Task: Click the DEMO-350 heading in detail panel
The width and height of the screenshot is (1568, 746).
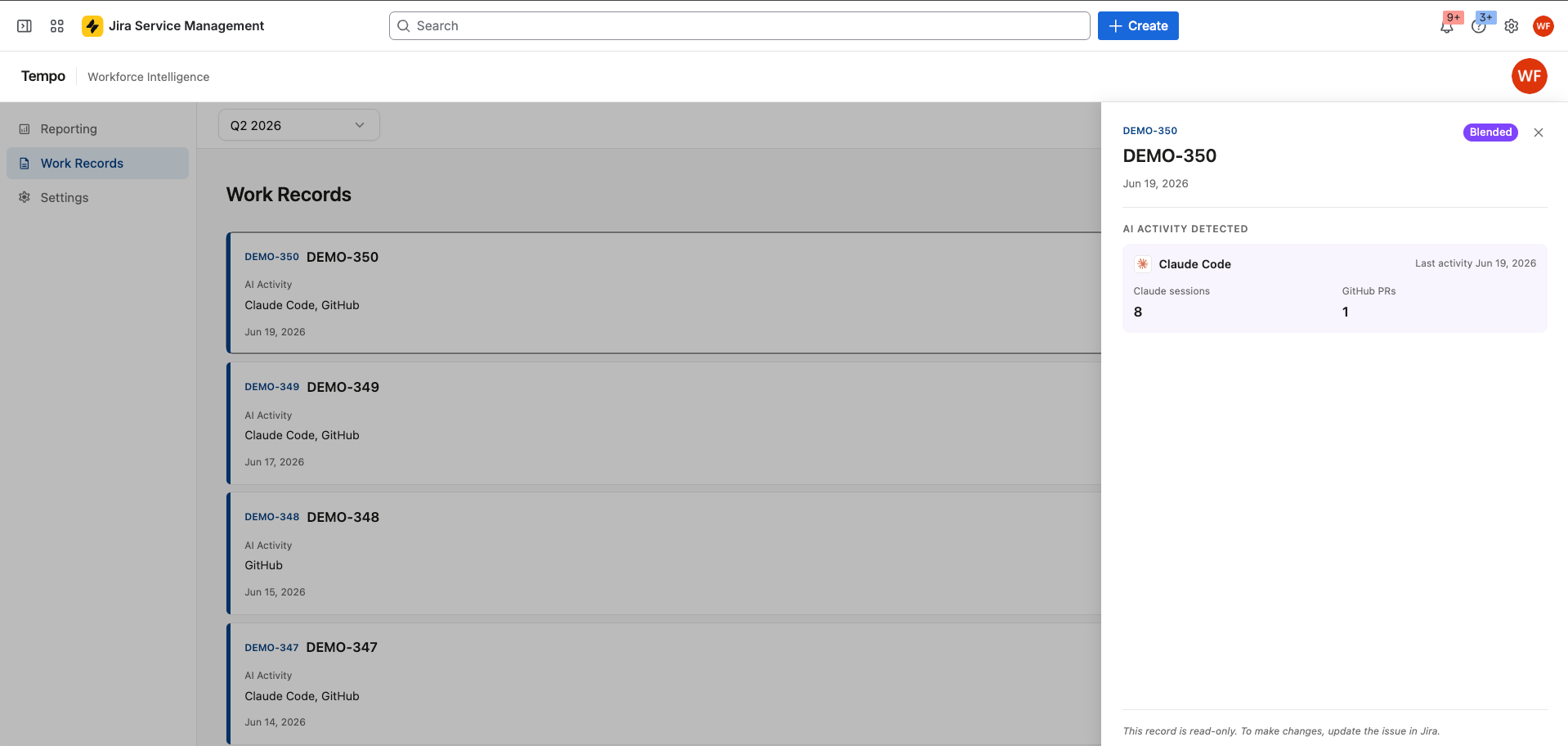Action: (1170, 156)
